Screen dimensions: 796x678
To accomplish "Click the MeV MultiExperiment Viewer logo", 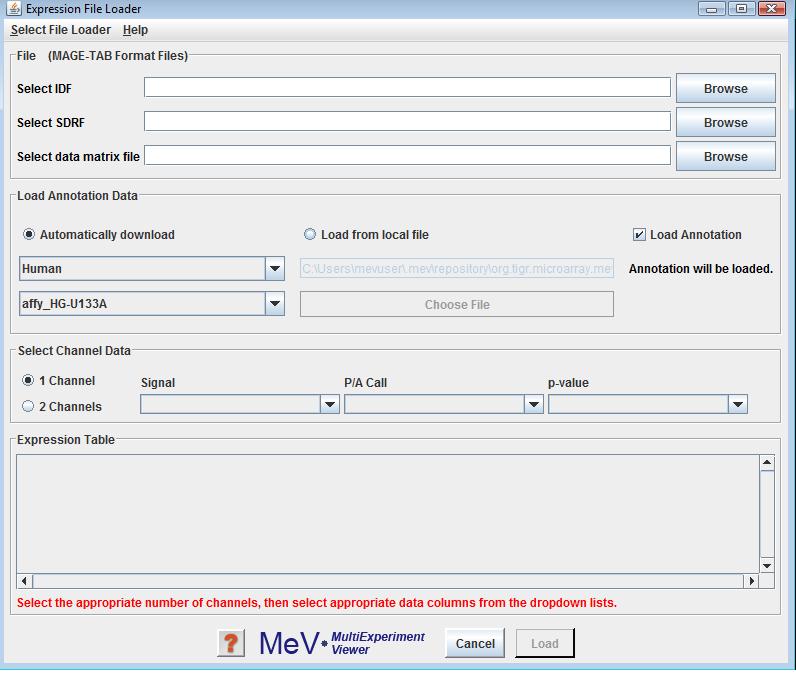I will pyautogui.click(x=341, y=643).
